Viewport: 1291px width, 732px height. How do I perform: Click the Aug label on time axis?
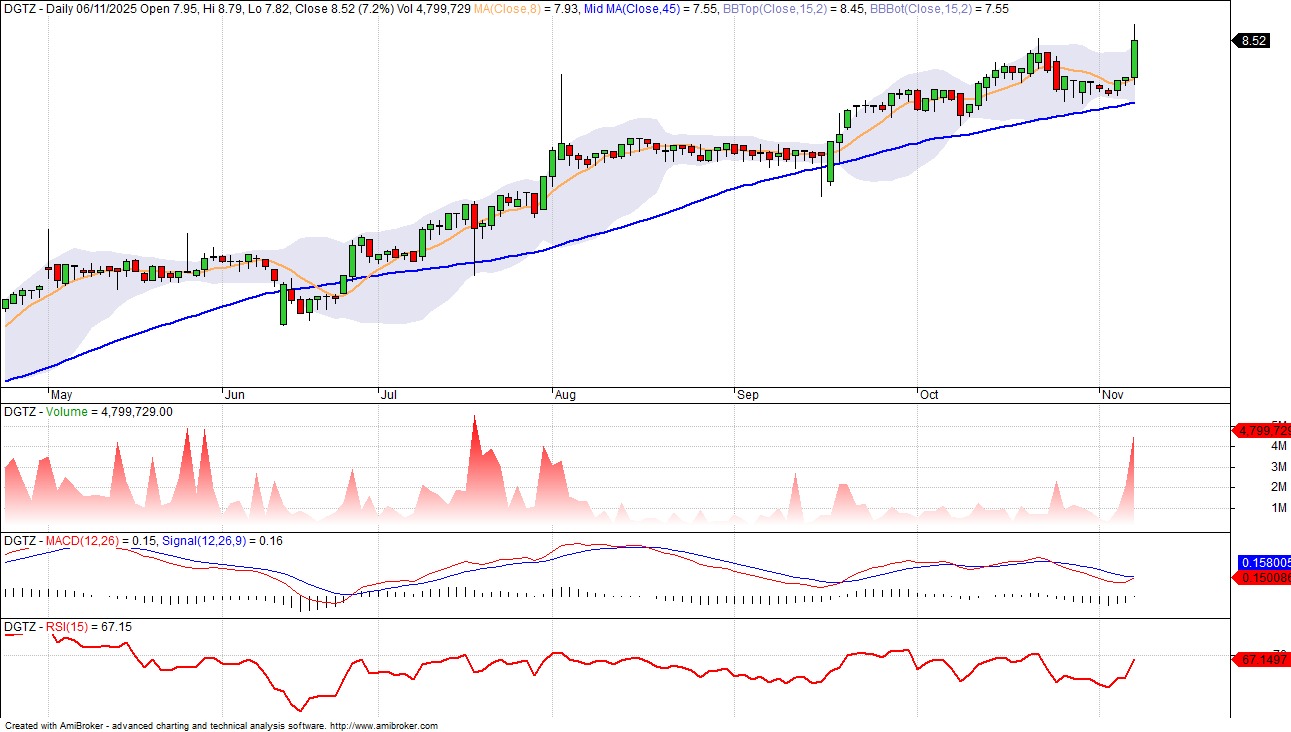pos(565,395)
